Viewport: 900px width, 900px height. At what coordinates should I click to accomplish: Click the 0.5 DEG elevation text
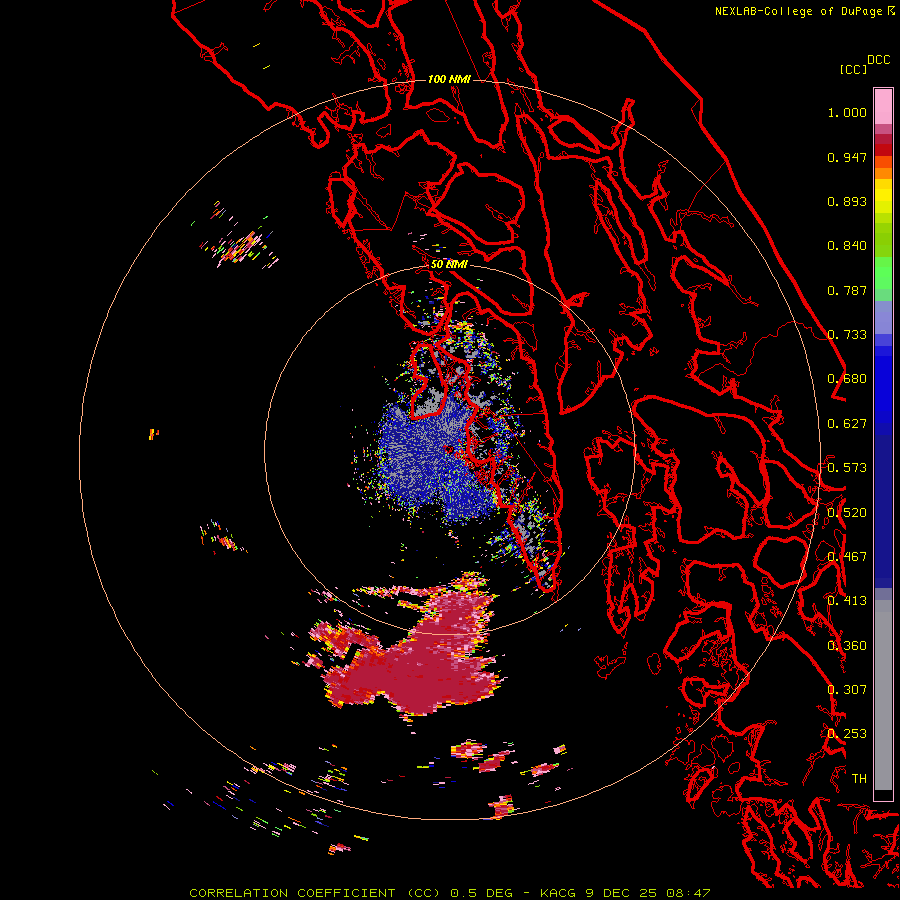click(482, 893)
